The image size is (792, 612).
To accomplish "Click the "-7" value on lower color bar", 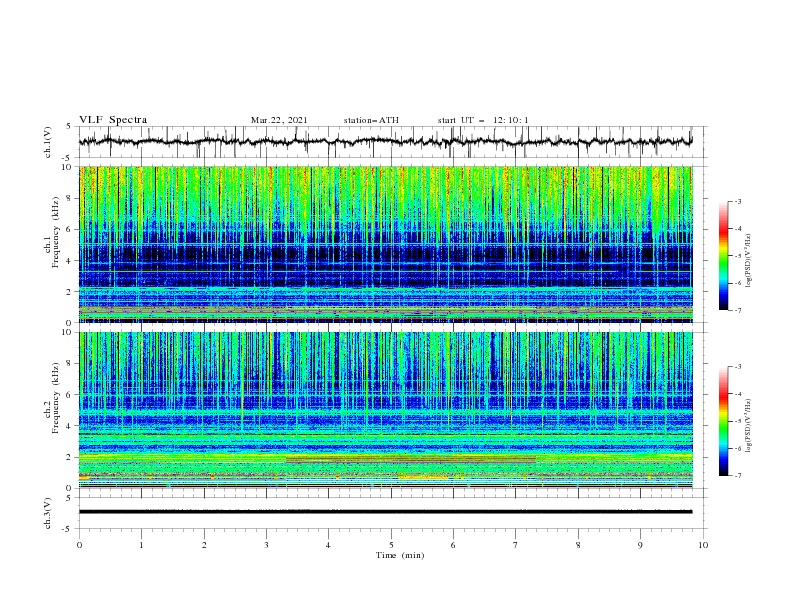I will [738, 475].
